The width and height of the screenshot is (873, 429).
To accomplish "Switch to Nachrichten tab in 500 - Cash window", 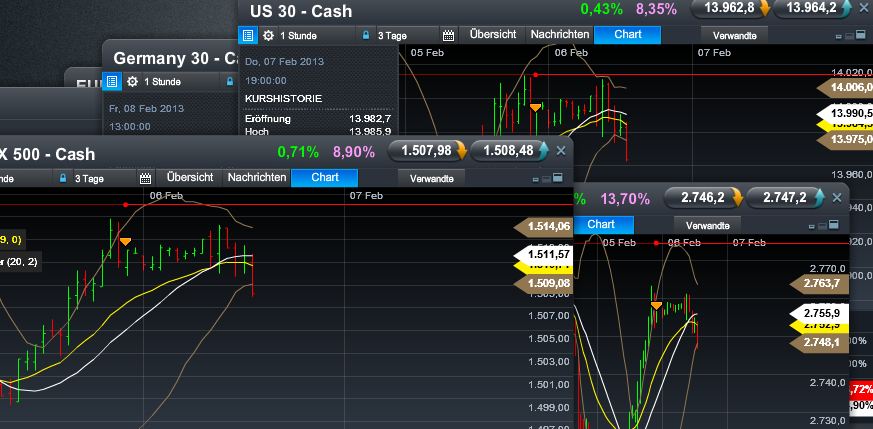I will tap(257, 177).
